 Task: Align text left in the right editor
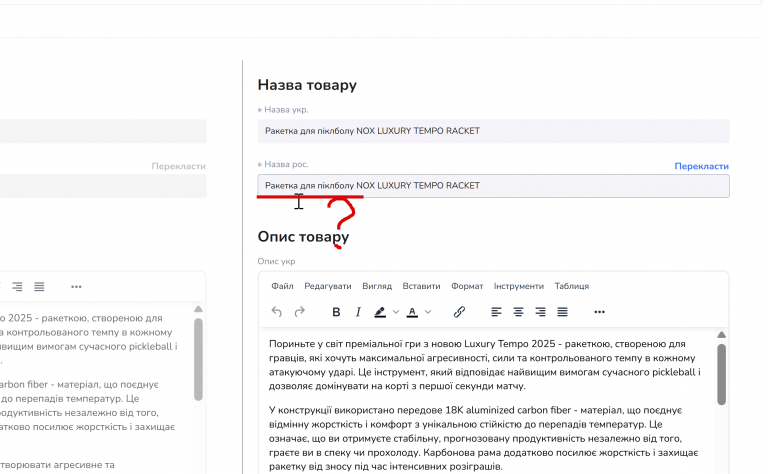coord(496,312)
